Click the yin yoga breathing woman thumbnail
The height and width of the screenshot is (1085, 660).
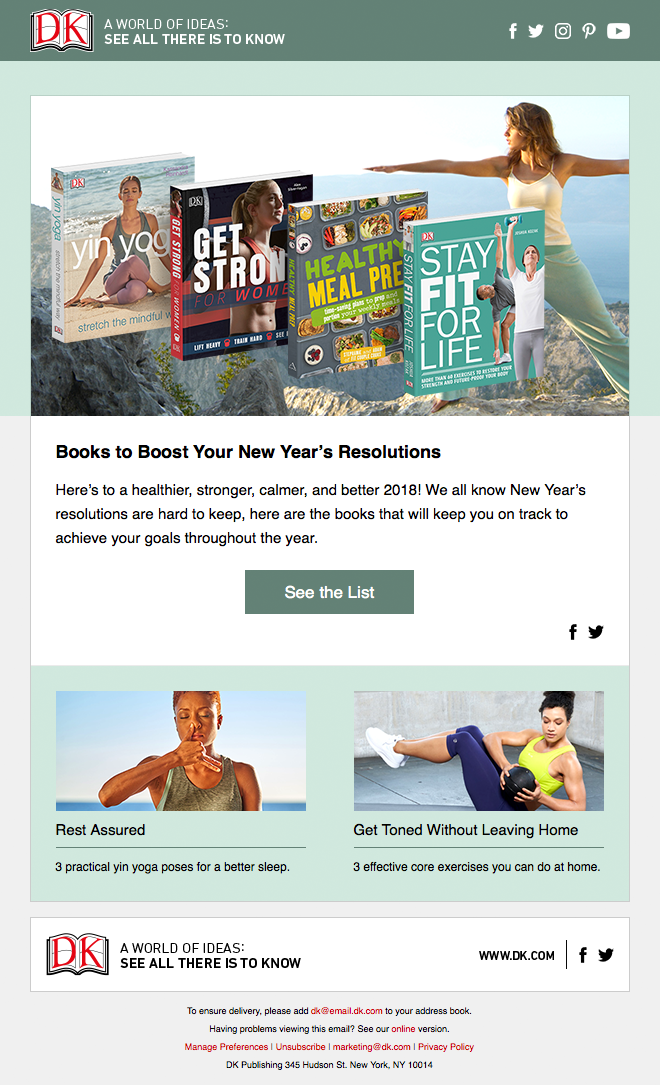[x=181, y=751]
